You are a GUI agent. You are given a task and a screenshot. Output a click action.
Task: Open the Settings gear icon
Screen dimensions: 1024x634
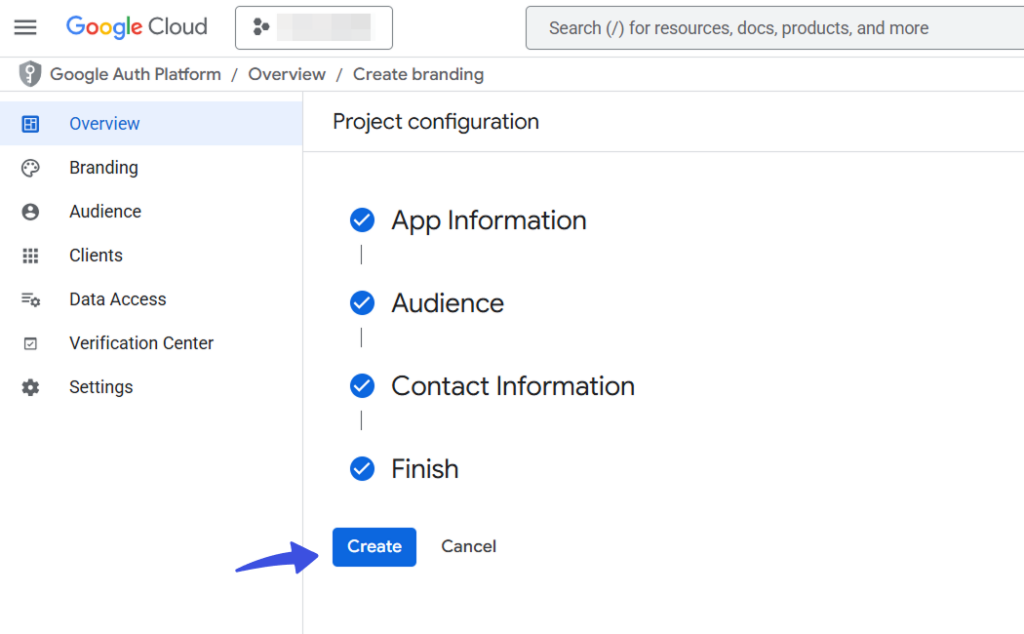[31, 387]
